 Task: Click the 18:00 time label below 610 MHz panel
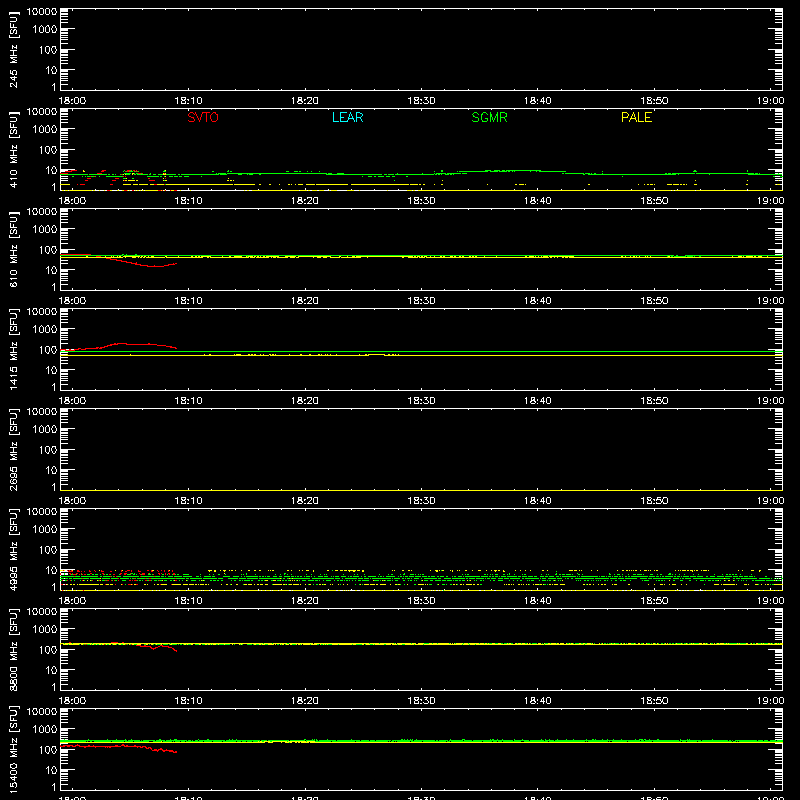[72, 301]
